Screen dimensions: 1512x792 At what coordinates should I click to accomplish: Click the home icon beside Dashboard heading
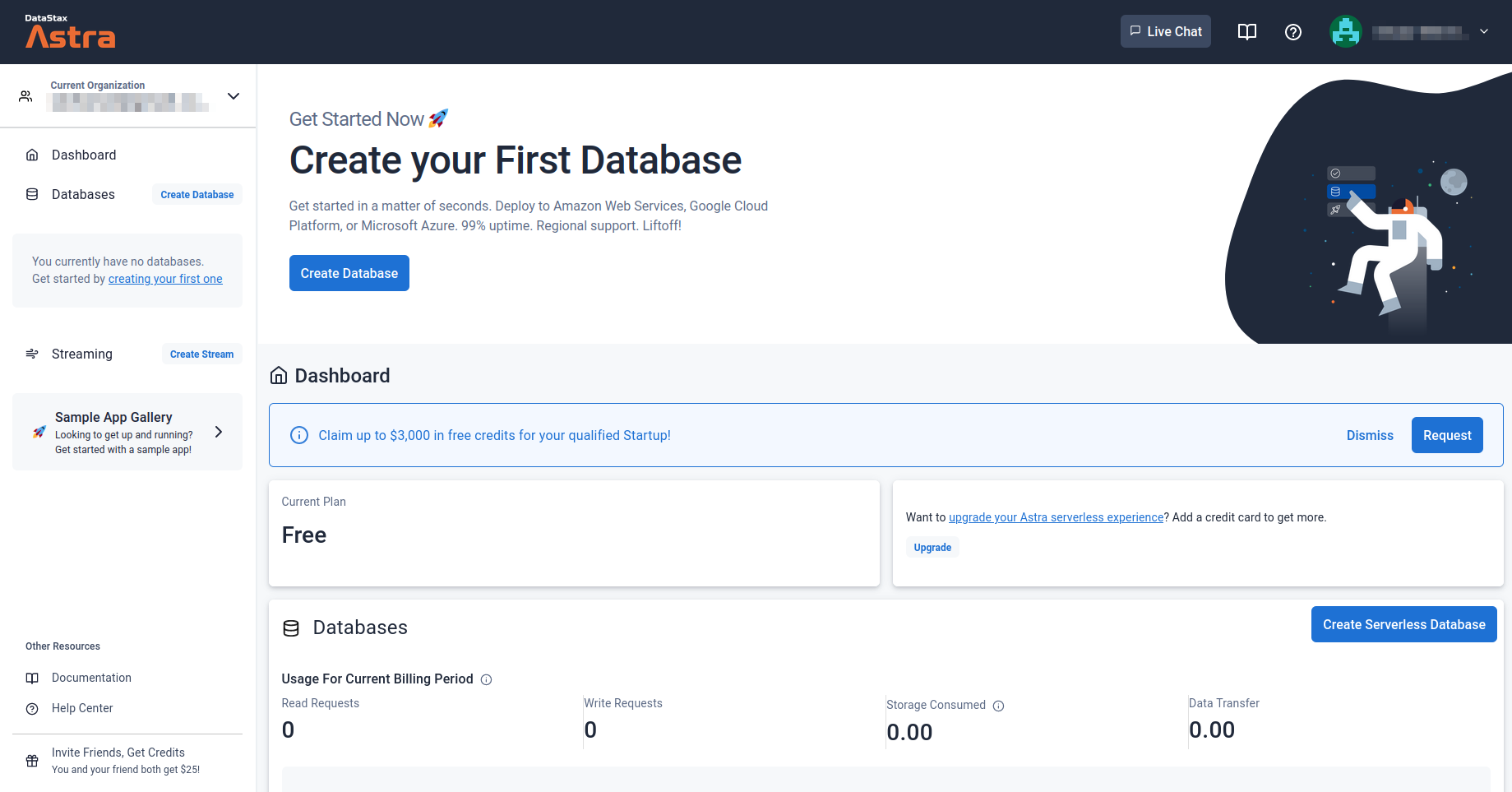click(x=279, y=376)
